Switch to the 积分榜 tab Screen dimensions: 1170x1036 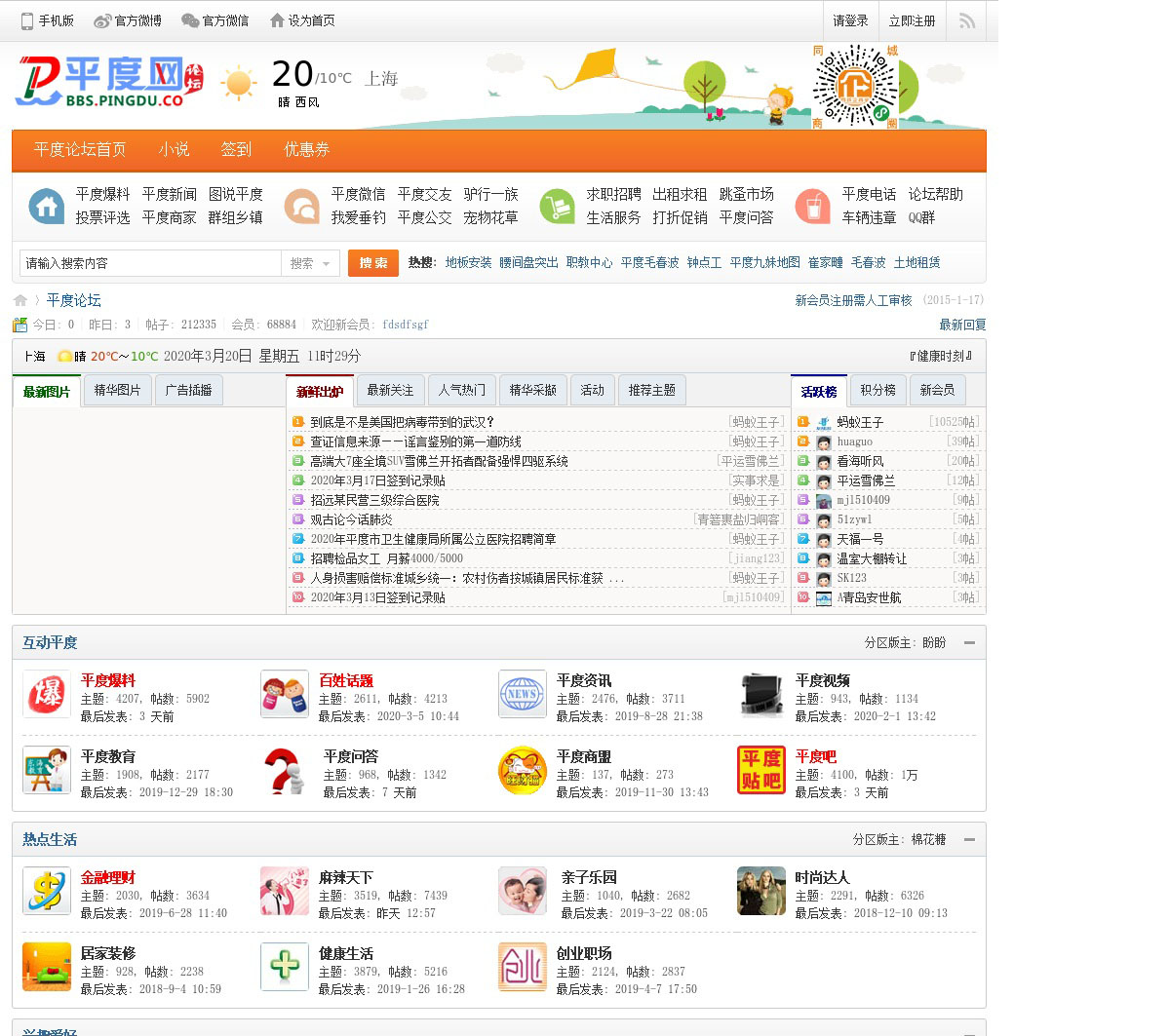coord(877,390)
